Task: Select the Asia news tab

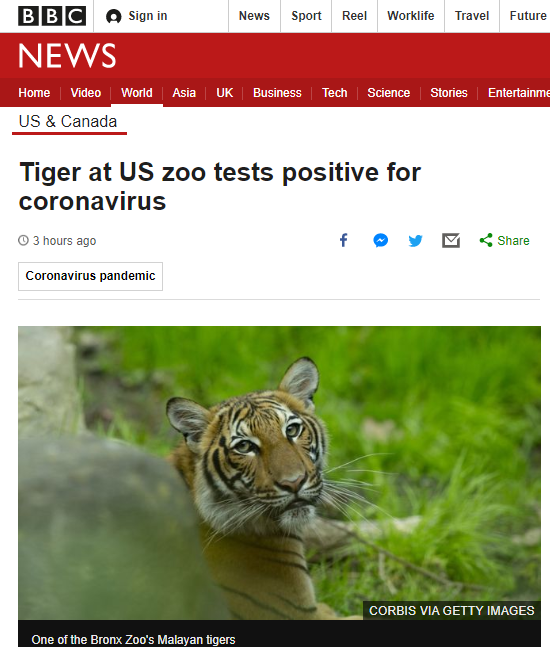Action: coord(184,92)
